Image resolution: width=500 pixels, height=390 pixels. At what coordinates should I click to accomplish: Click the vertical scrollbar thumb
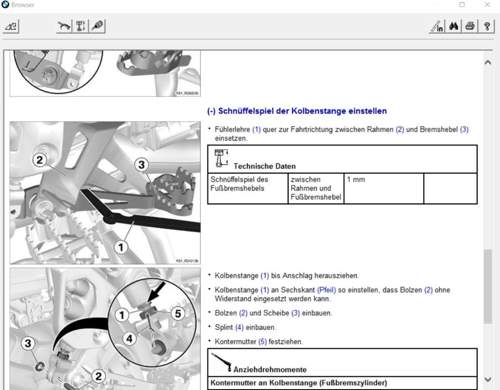488,286
